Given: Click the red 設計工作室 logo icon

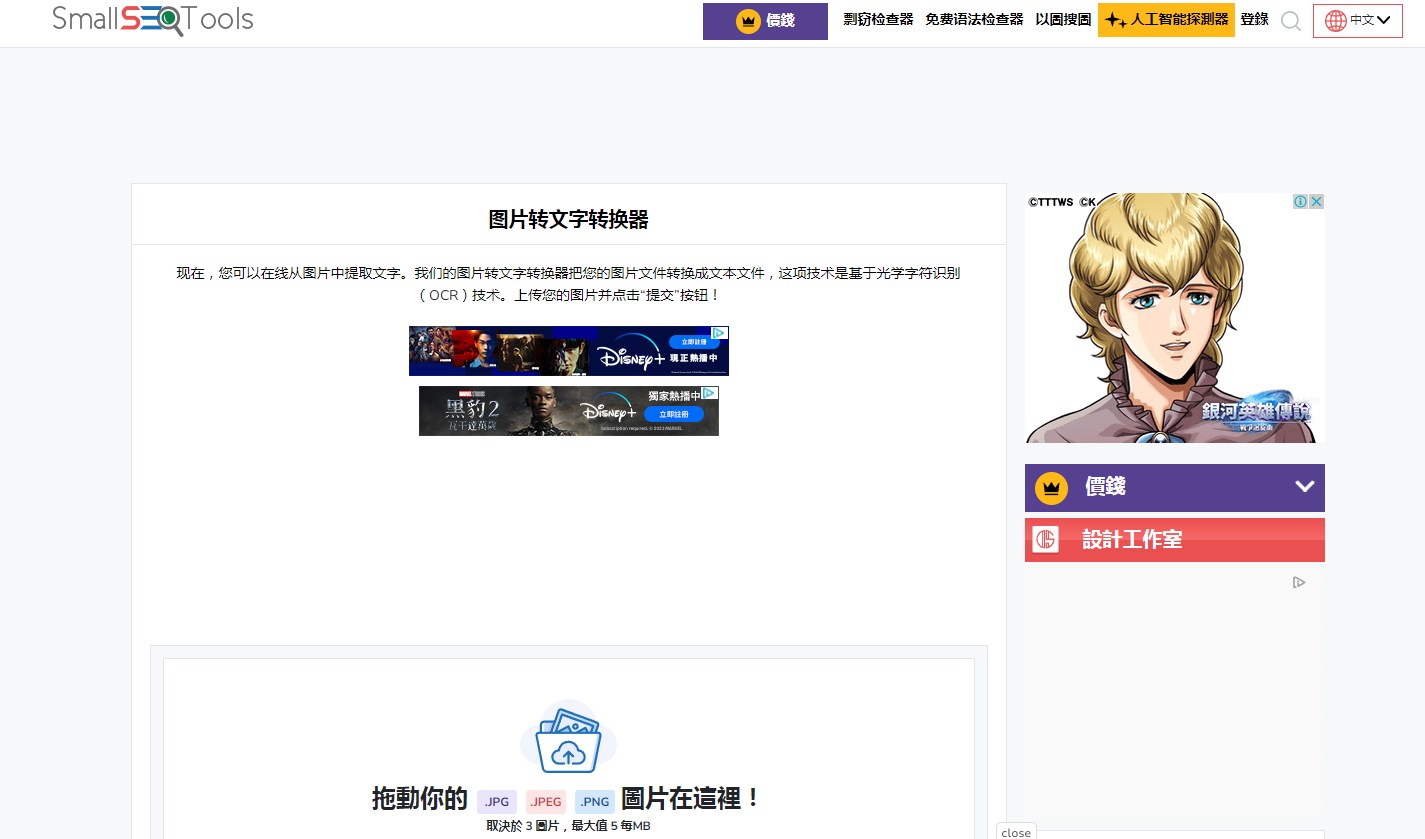Looking at the screenshot, I should pyautogui.click(x=1046, y=539).
